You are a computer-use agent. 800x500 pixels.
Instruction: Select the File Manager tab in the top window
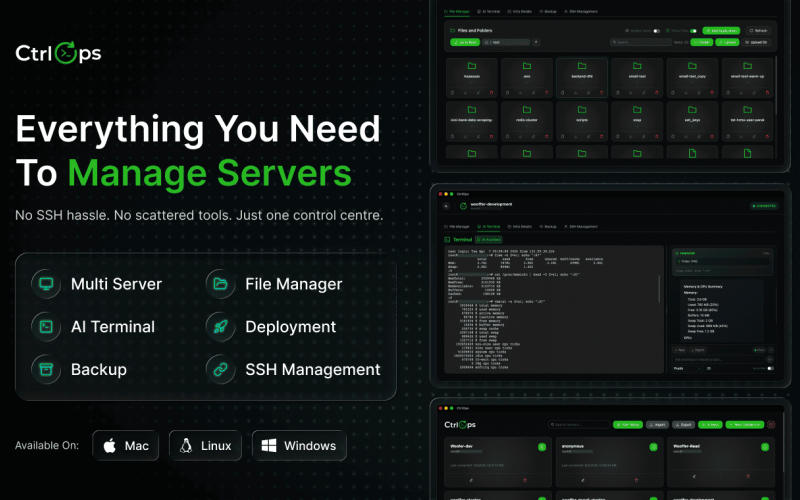tap(457, 11)
